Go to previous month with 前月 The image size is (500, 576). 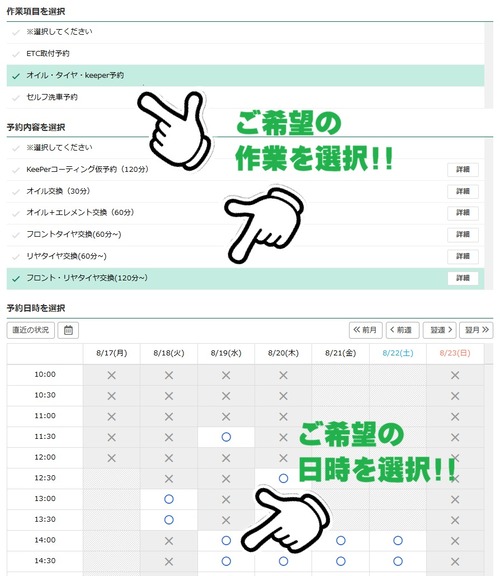(x=366, y=330)
